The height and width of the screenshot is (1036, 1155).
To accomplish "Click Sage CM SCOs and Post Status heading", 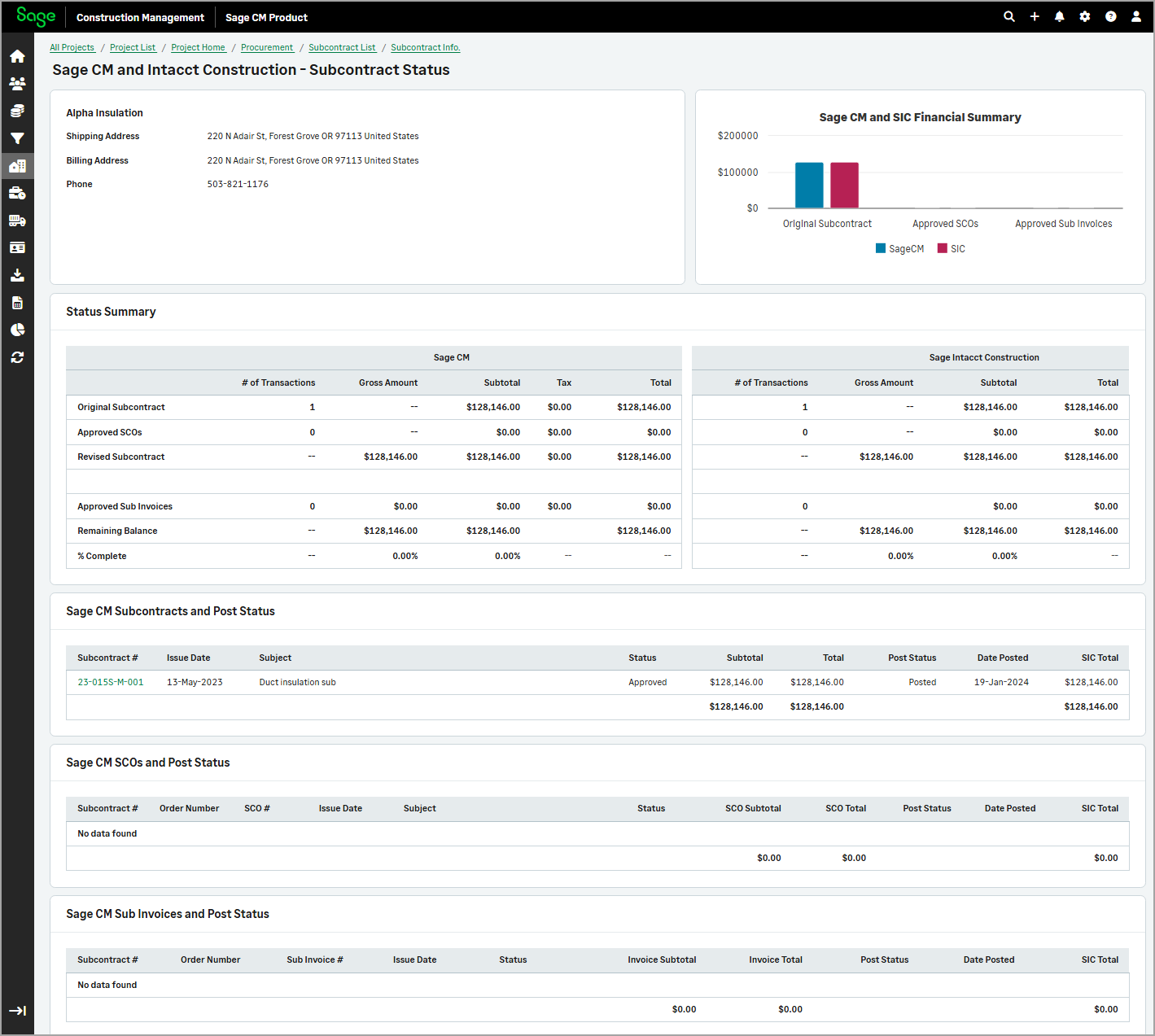I will point(147,763).
